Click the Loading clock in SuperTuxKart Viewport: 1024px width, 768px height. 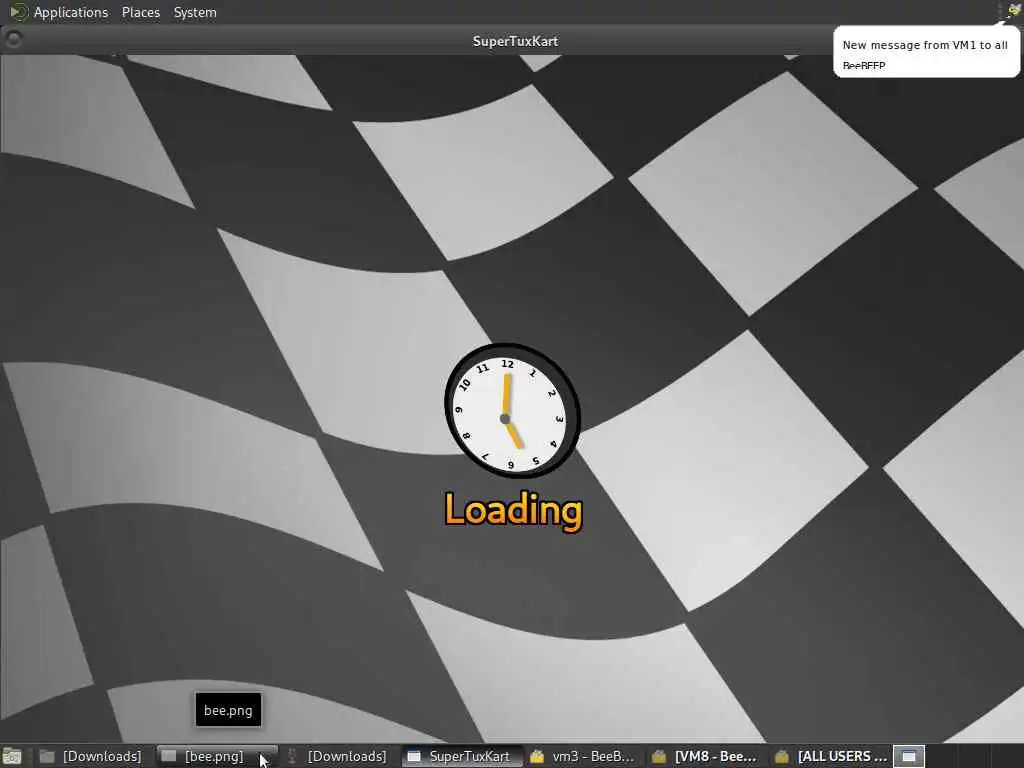click(x=512, y=410)
